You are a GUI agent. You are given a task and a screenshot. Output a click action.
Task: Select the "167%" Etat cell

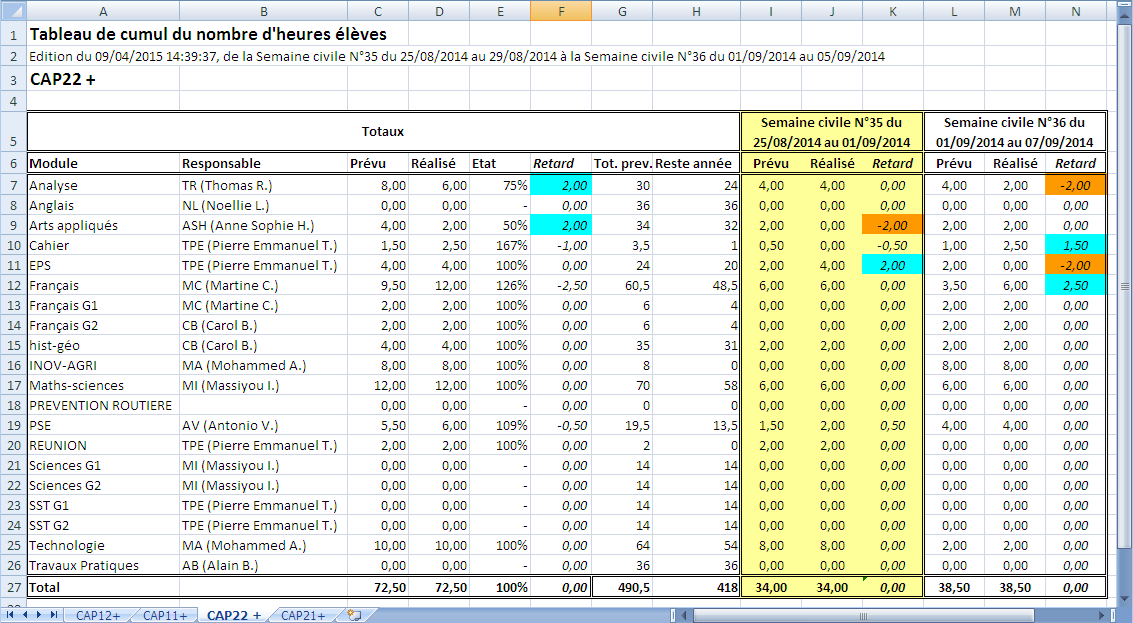pyautogui.click(x=500, y=246)
